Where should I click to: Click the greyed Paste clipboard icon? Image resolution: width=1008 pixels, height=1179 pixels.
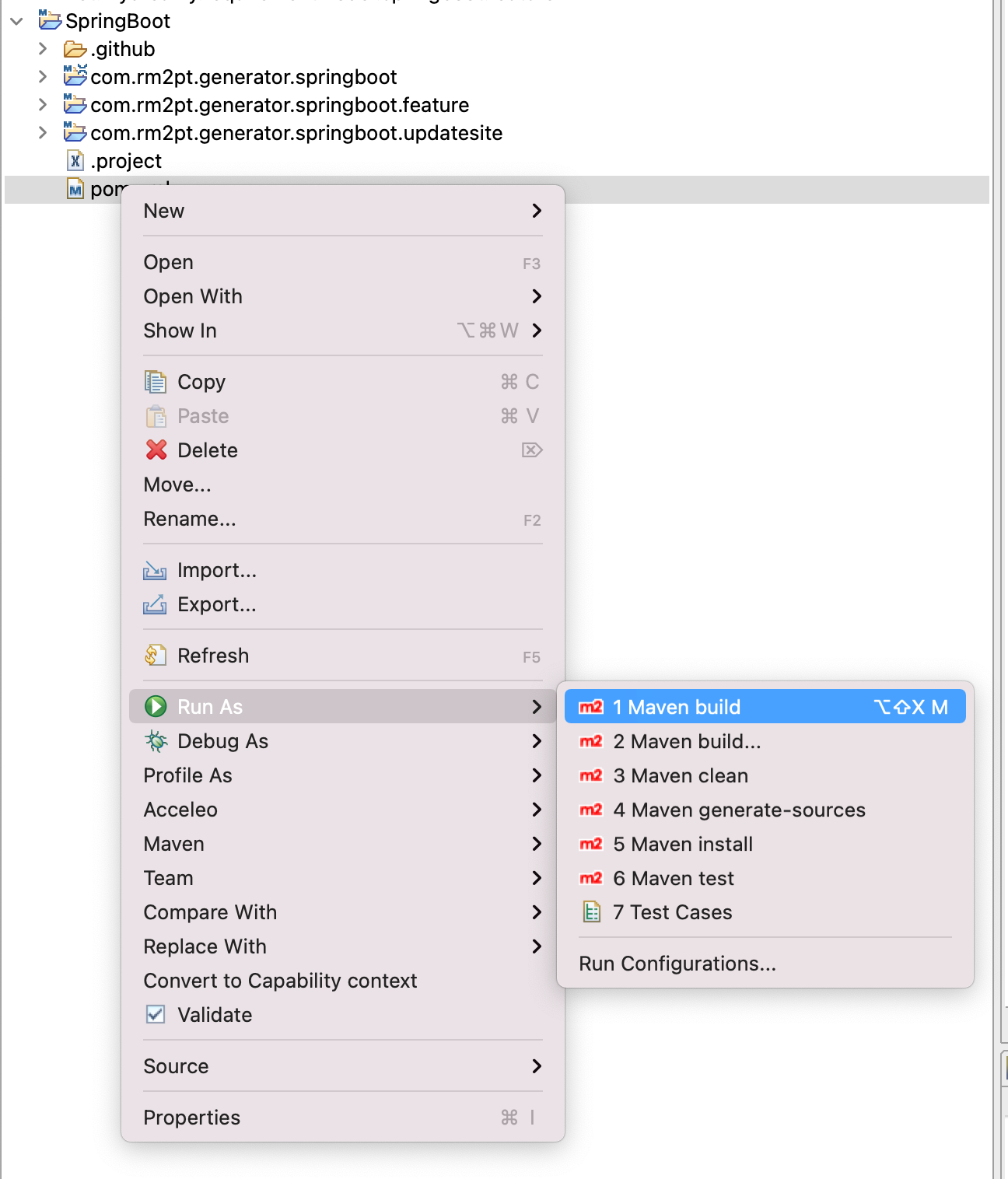click(156, 416)
